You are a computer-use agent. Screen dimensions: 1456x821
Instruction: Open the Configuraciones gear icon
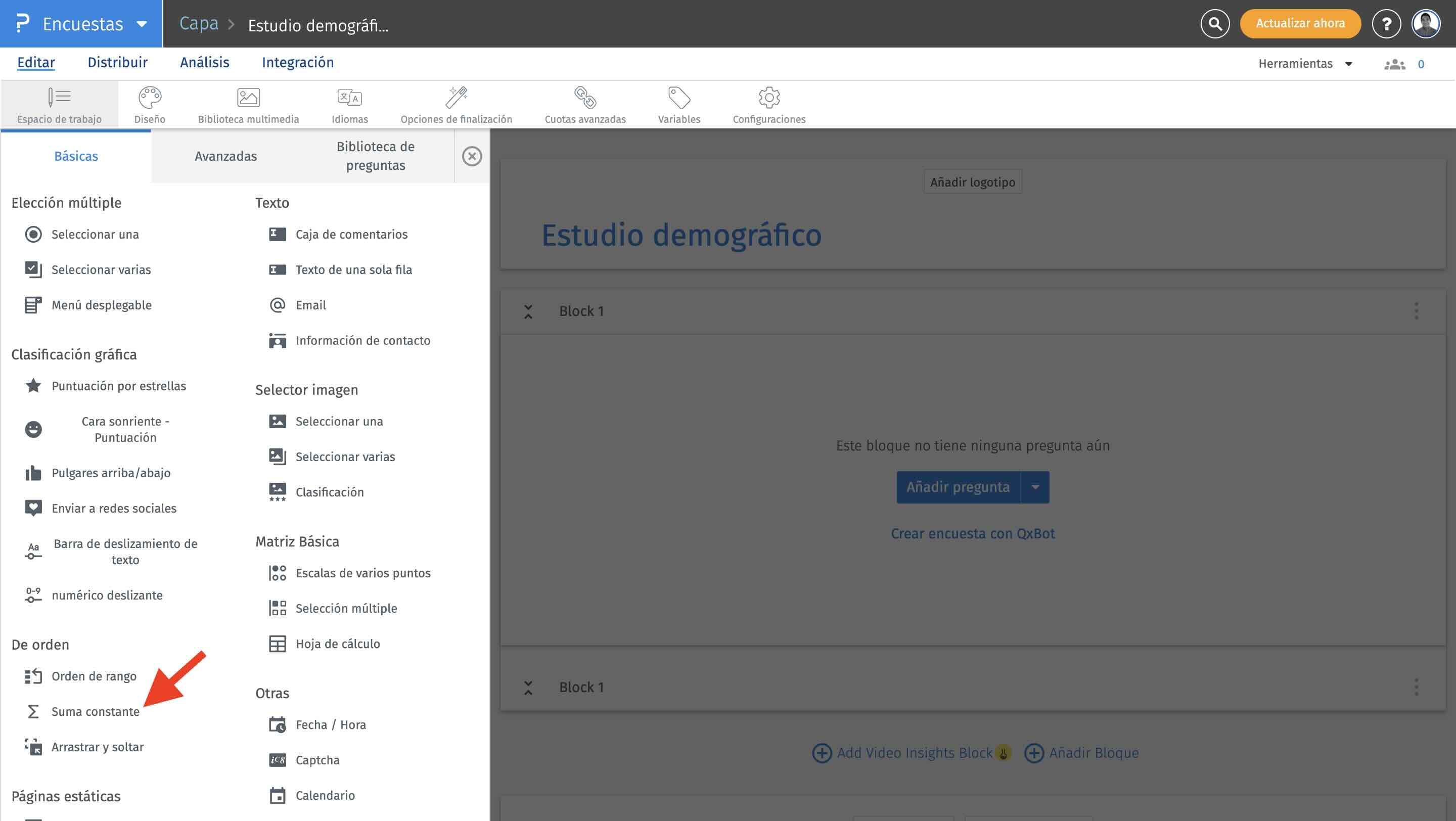(768, 98)
